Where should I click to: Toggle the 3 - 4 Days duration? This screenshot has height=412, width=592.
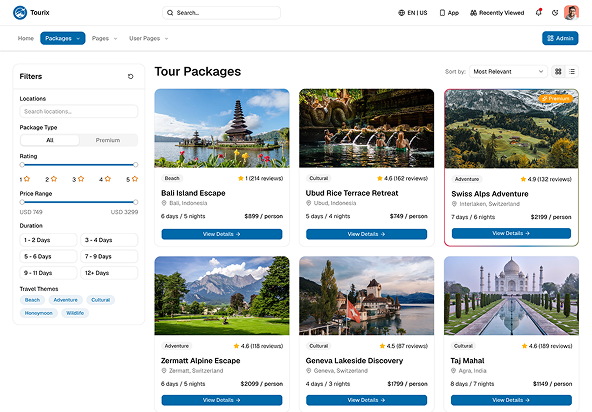pos(109,240)
